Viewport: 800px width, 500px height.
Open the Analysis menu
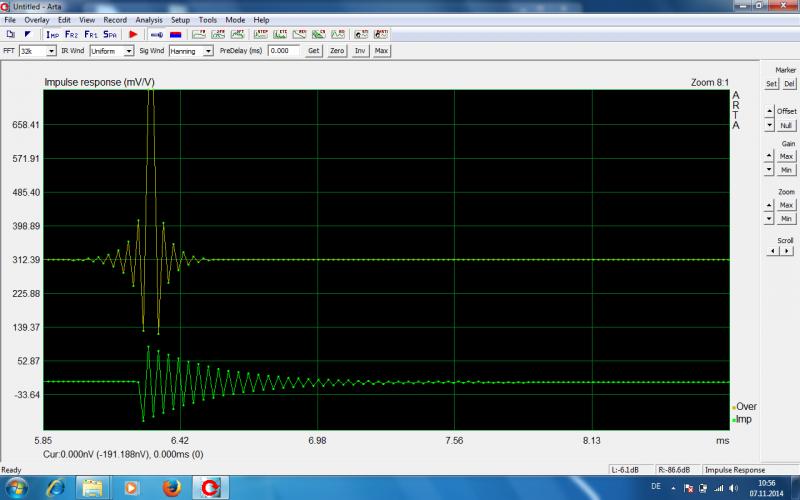pos(148,20)
